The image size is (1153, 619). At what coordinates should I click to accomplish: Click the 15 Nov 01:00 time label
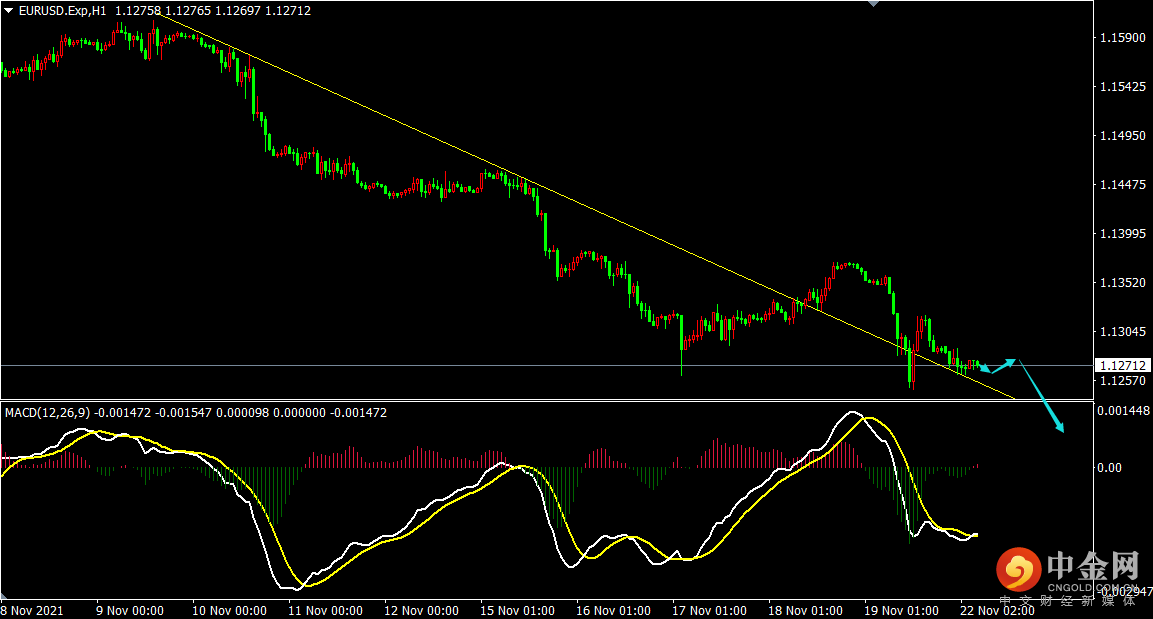click(518, 611)
